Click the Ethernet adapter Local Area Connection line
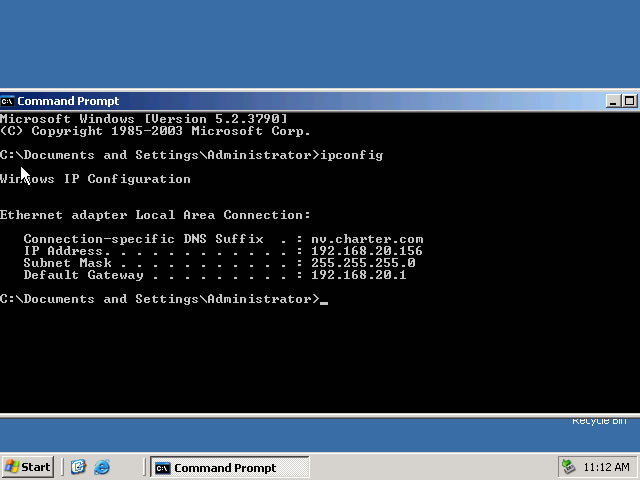 (x=155, y=215)
